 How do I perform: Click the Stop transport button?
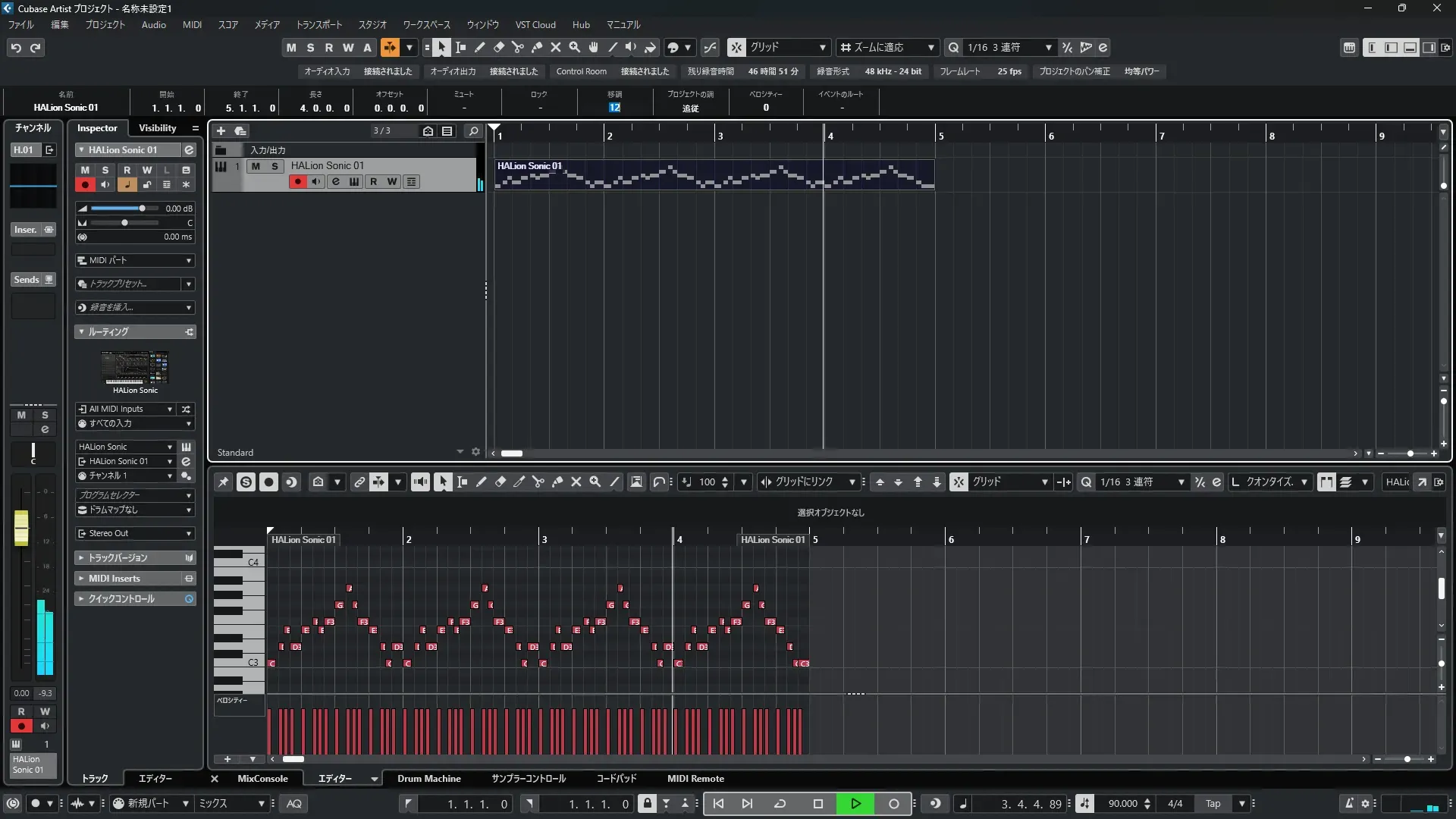817,804
